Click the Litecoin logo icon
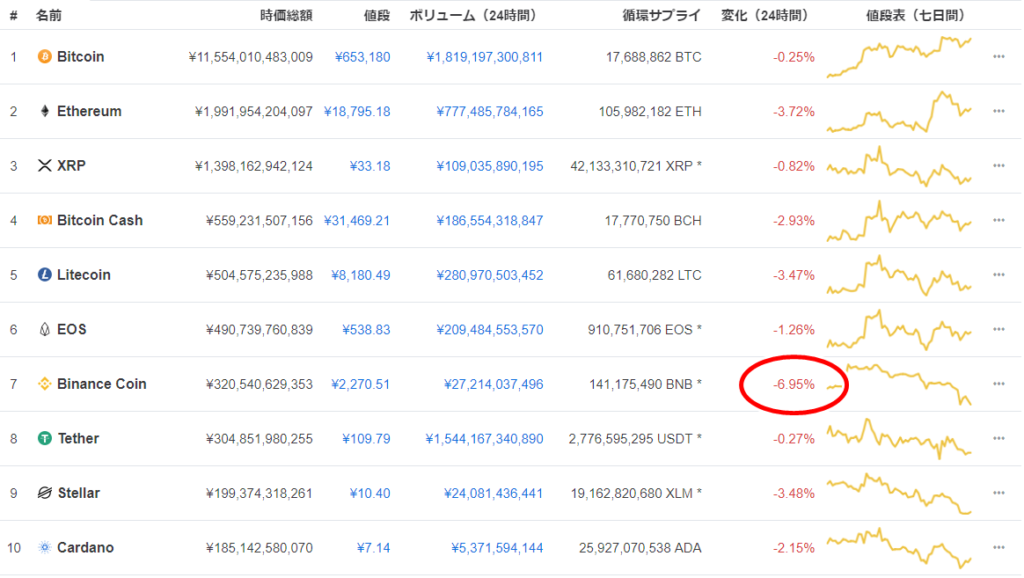Screen dimensions: 1024x578 [44, 275]
